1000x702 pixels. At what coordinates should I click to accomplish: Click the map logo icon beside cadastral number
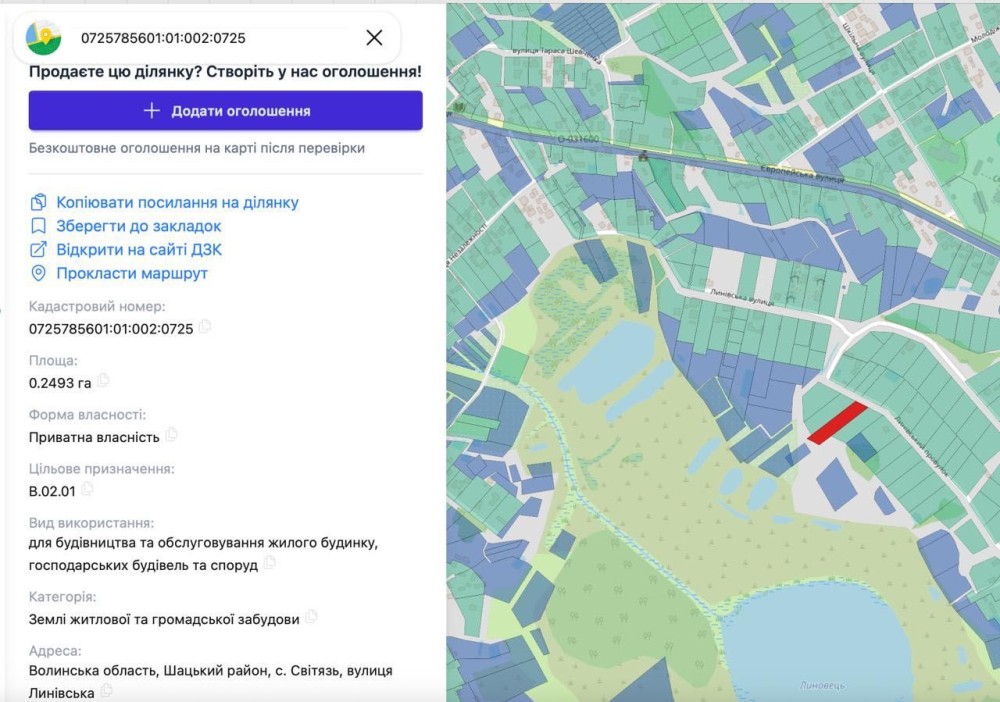click(x=43, y=38)
